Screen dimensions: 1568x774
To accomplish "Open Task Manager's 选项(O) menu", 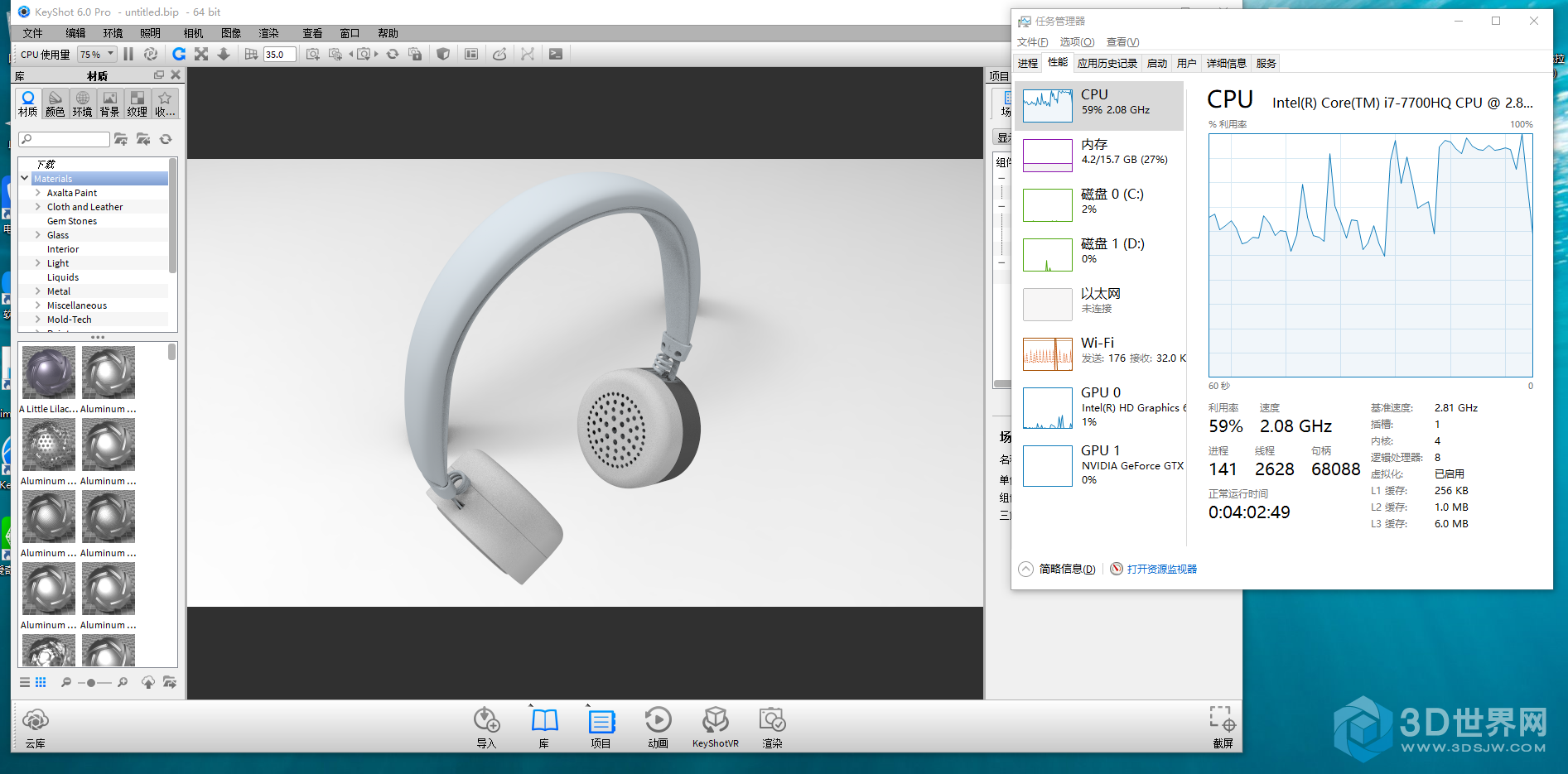I will (x=1077, y=42).
